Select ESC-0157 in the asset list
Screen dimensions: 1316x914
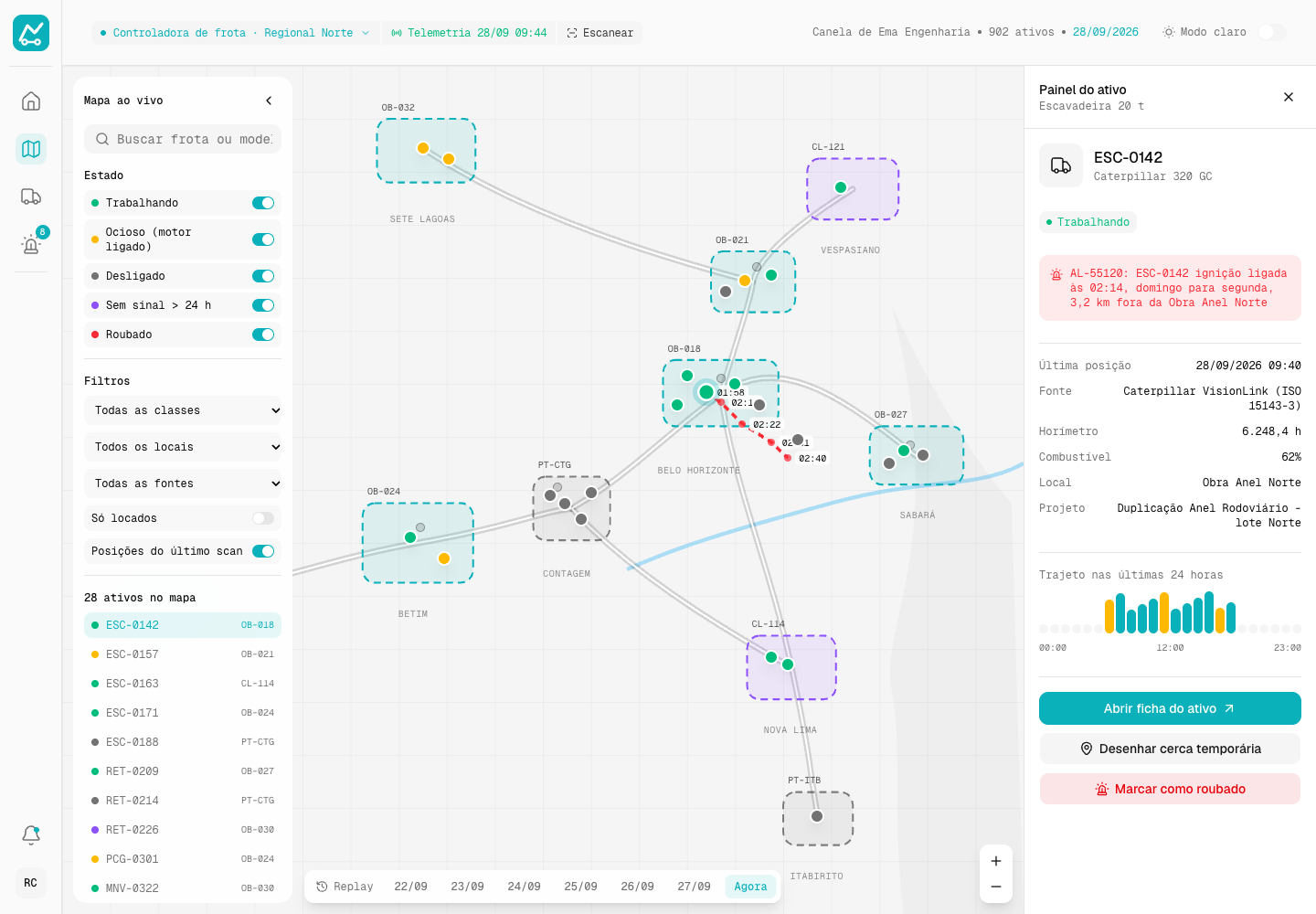(x=183, y=654)
